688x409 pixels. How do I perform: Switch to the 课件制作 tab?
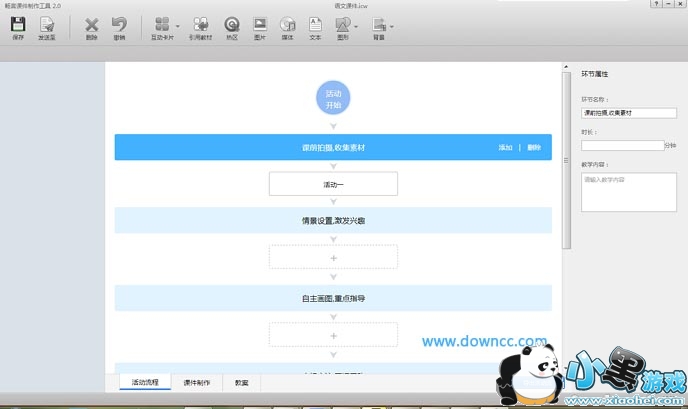[x=196, y=382]
